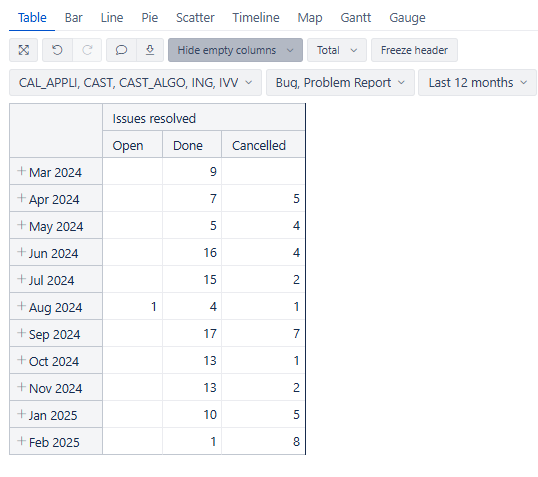Open the project filter CAL_APPLI dropdown
The image size is (538, 477).
tap(135, 83)
